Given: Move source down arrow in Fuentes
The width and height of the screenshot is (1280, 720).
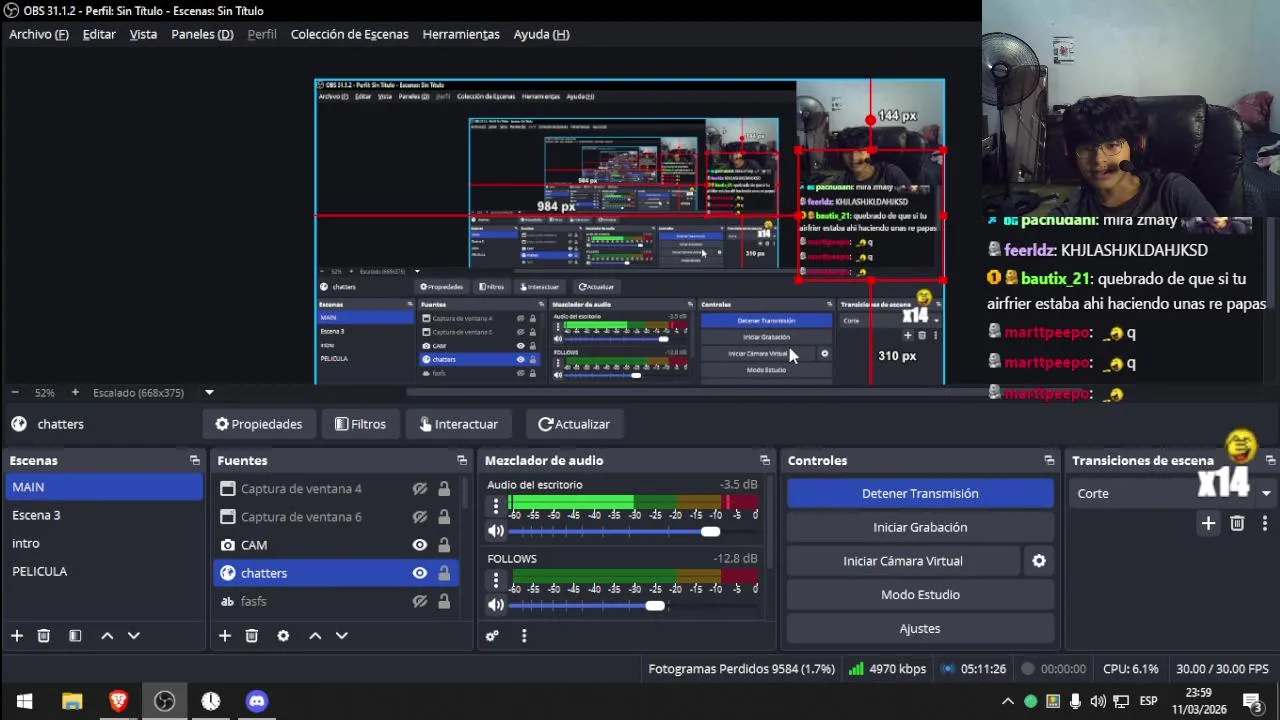Looking at the screenshot, I should point(342,636).
